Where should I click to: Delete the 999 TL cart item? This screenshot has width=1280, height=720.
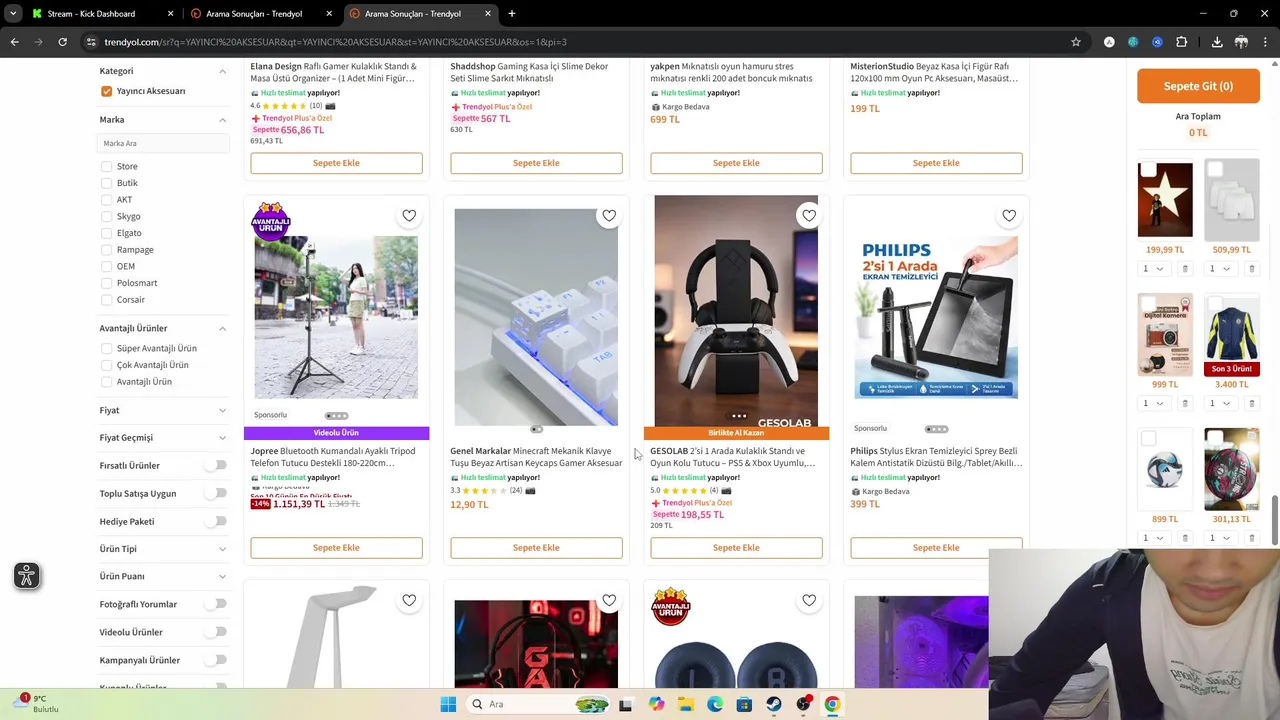click(1185, 404)
